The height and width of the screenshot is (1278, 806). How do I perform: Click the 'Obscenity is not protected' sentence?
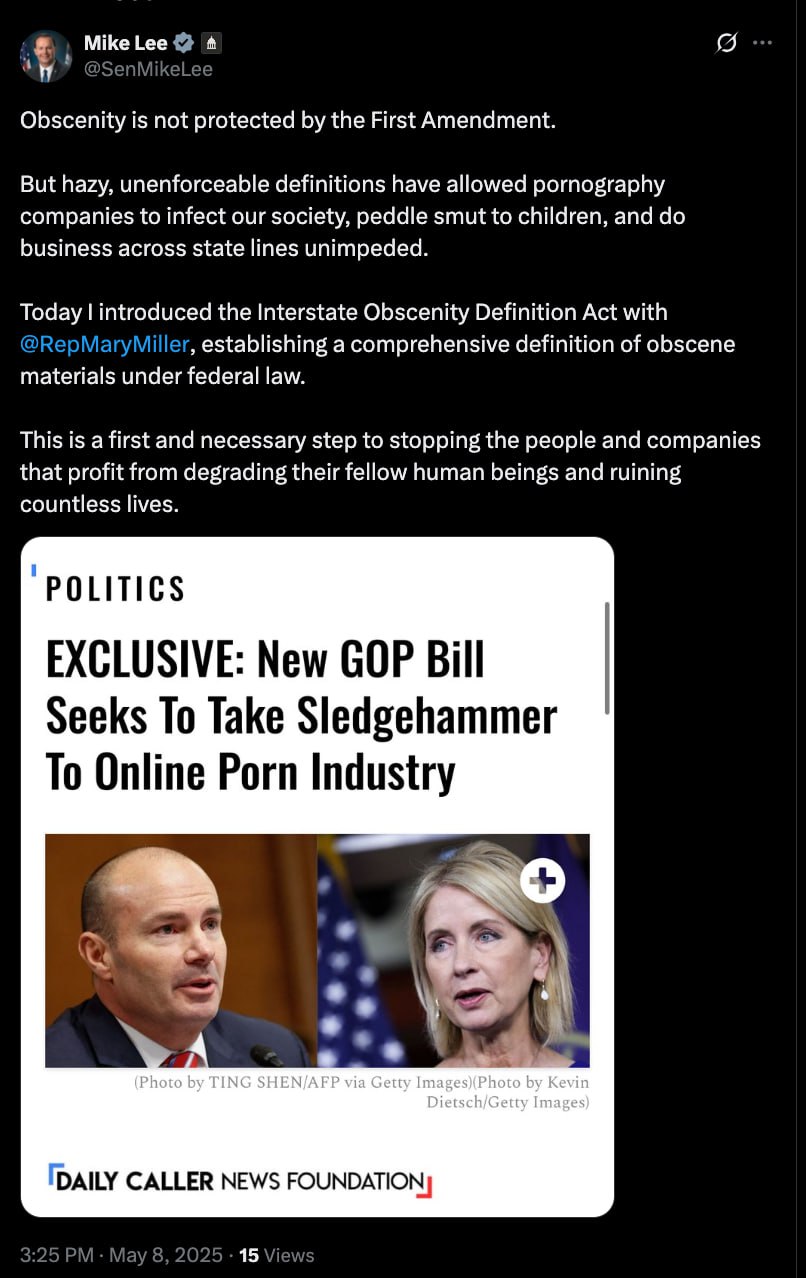[x=288, y=121]
